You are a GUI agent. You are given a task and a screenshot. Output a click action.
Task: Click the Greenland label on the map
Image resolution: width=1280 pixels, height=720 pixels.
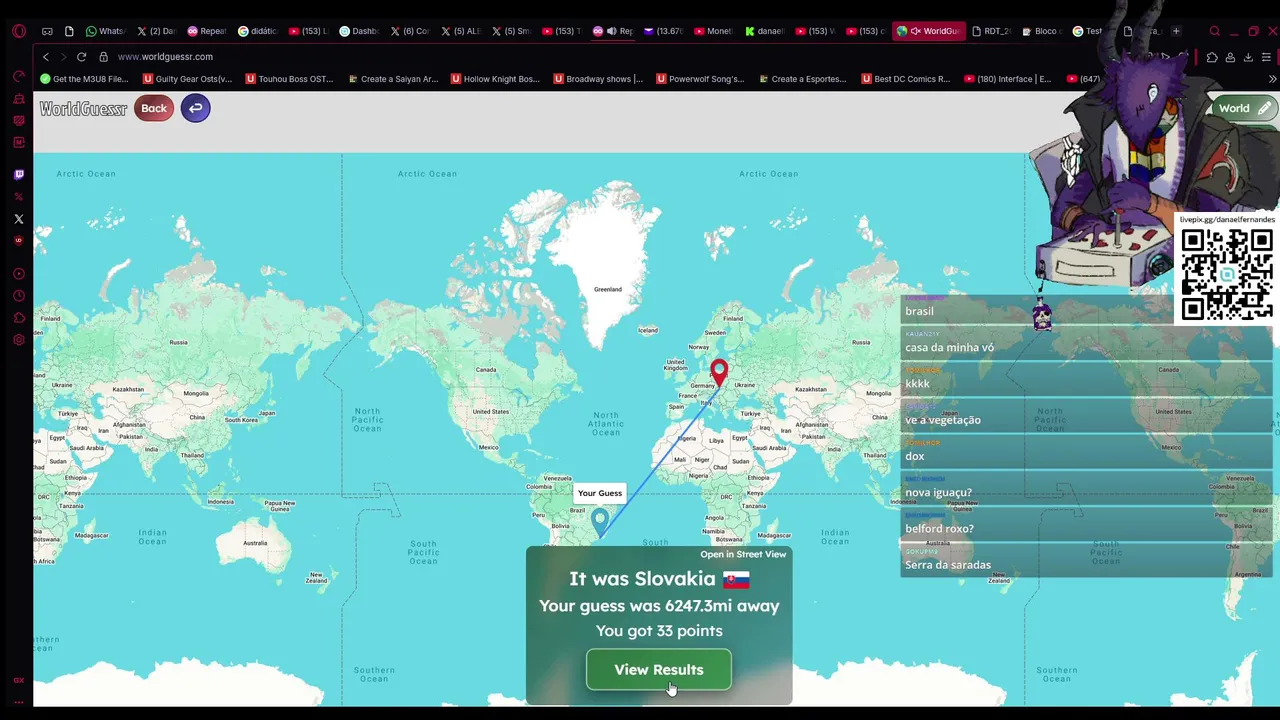pos(608,290)
